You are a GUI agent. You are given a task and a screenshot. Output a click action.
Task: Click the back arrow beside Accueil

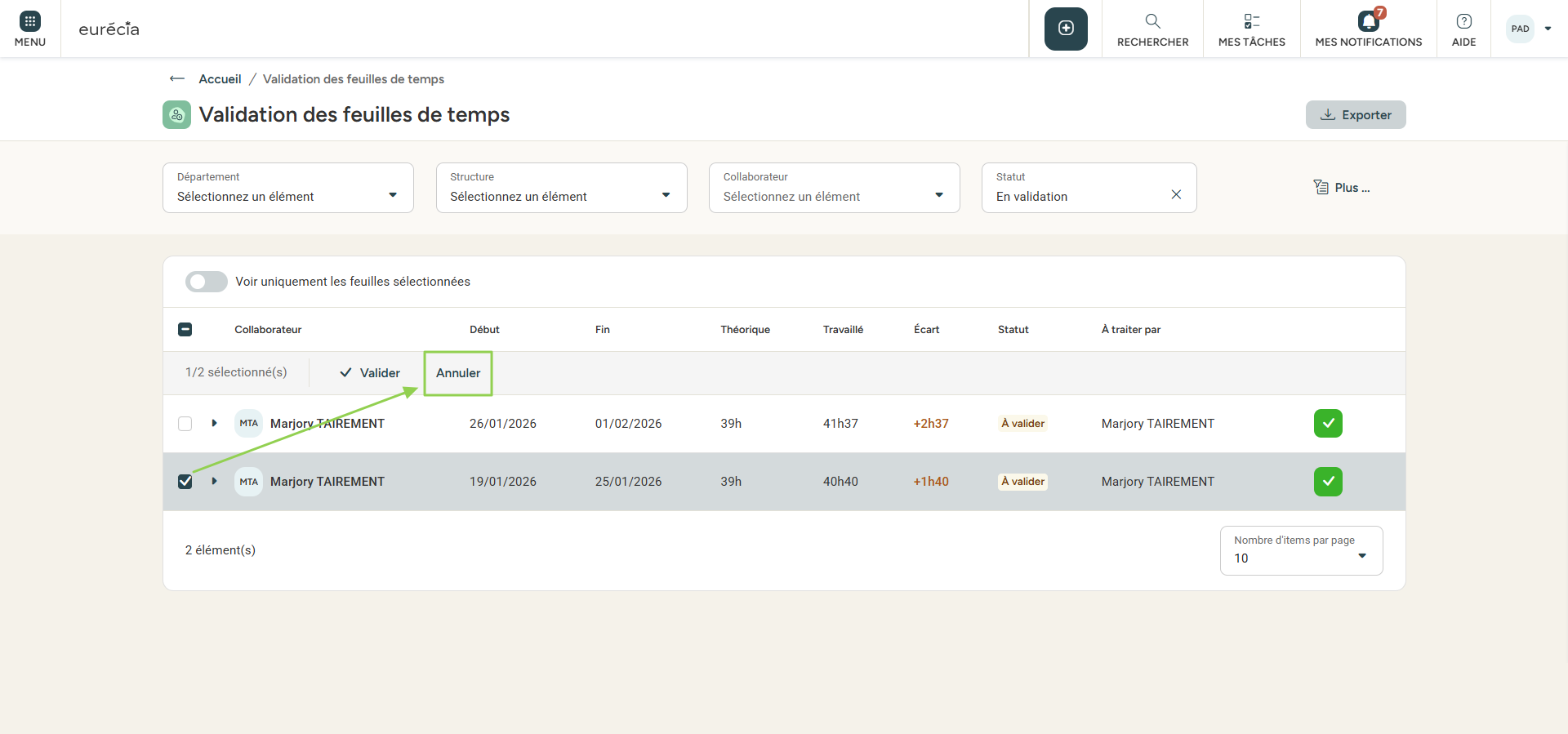click(176, 79)
